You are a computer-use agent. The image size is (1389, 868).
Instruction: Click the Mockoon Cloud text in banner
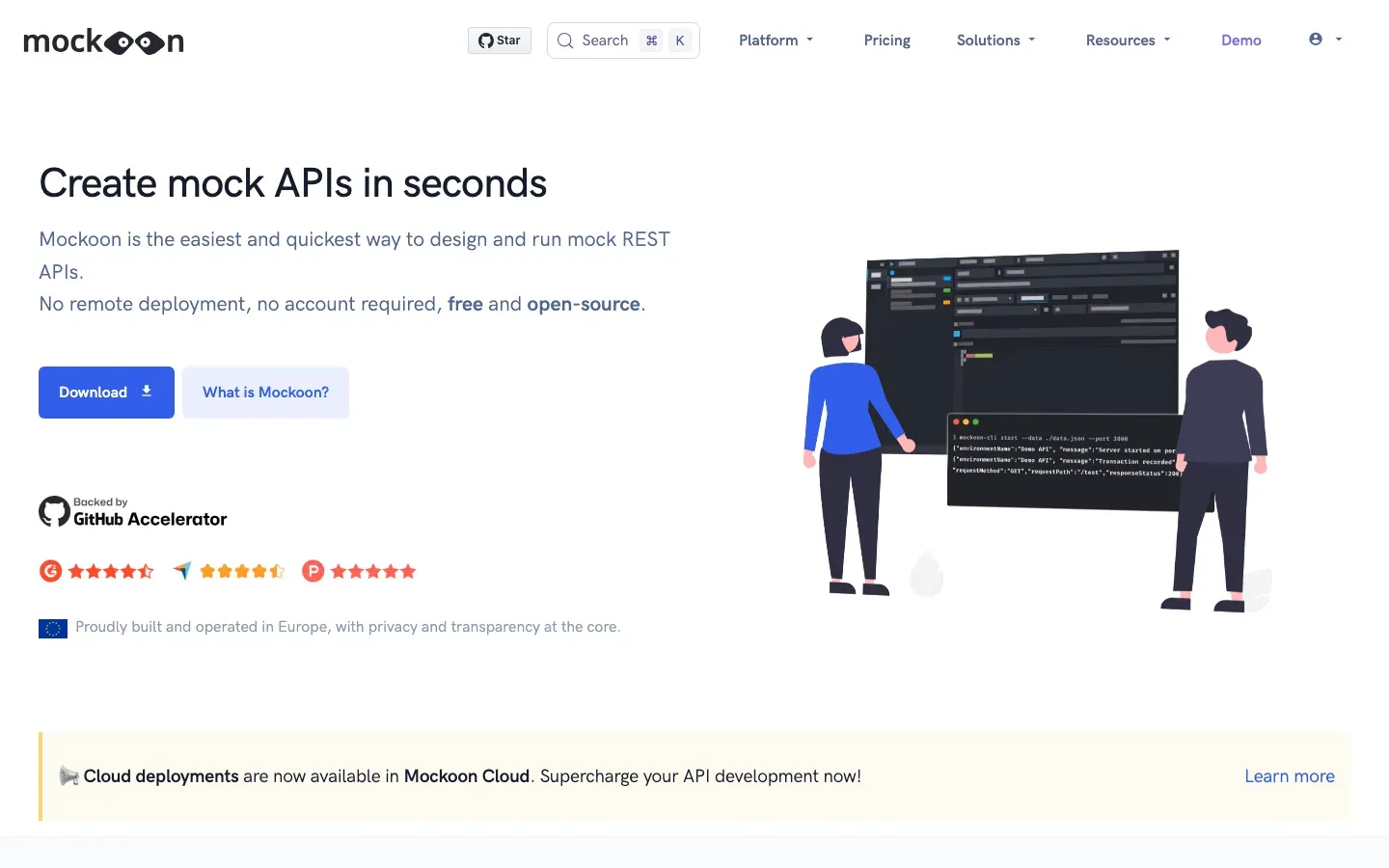(467, 776)
